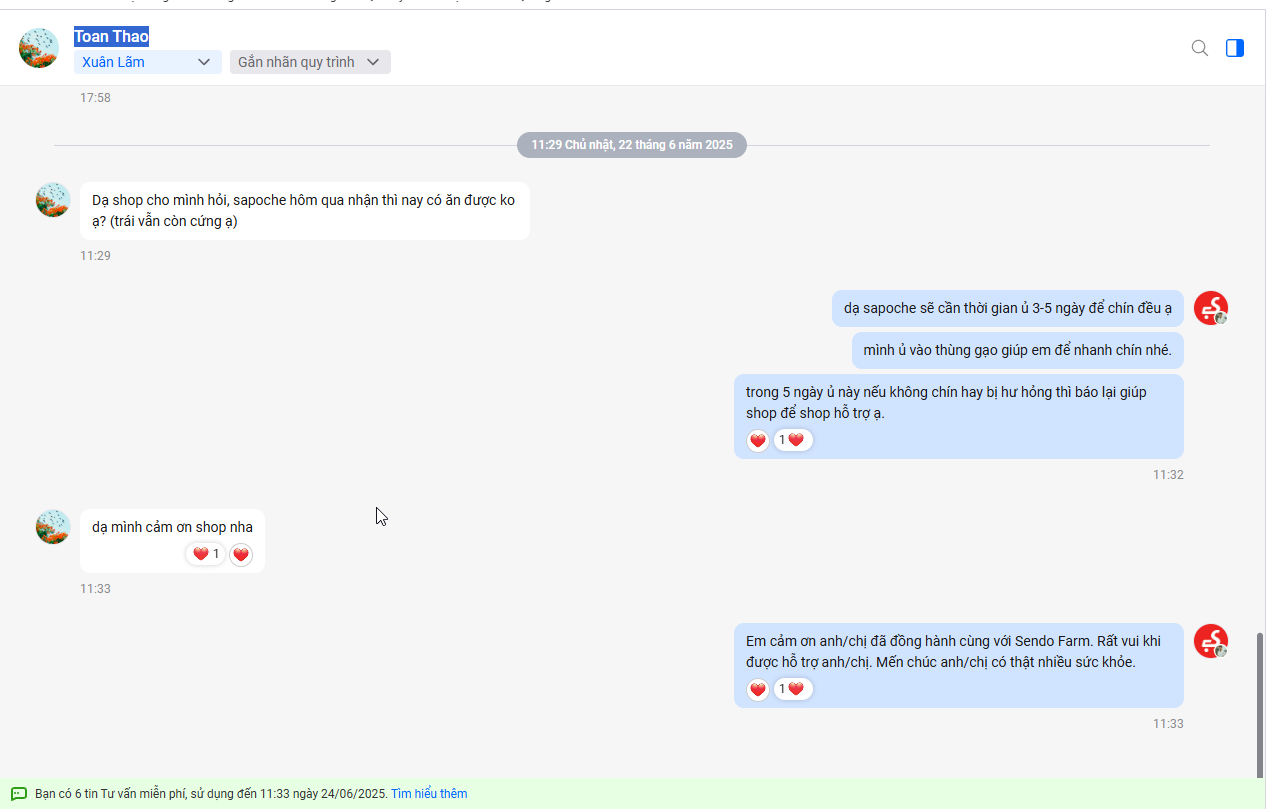
Task: Click the '1' heart count on the Sendo Farm message
Action: [x=793, y=689]
